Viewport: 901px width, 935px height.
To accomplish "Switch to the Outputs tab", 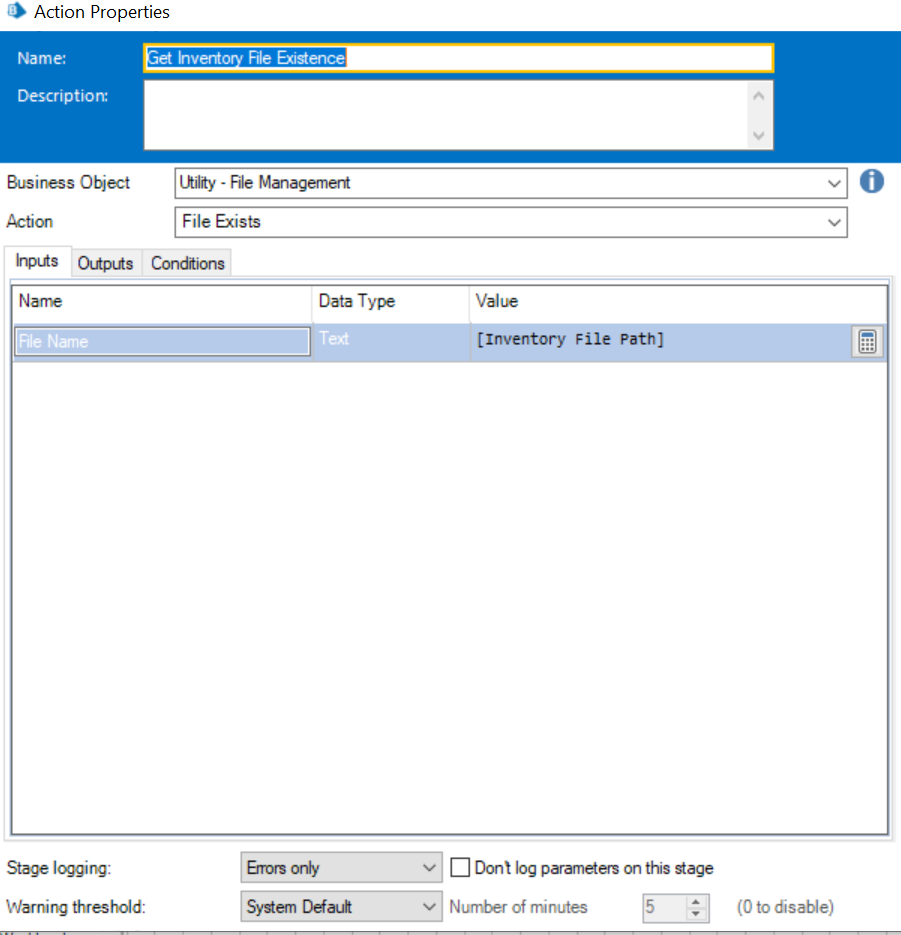I will (105, 263).
